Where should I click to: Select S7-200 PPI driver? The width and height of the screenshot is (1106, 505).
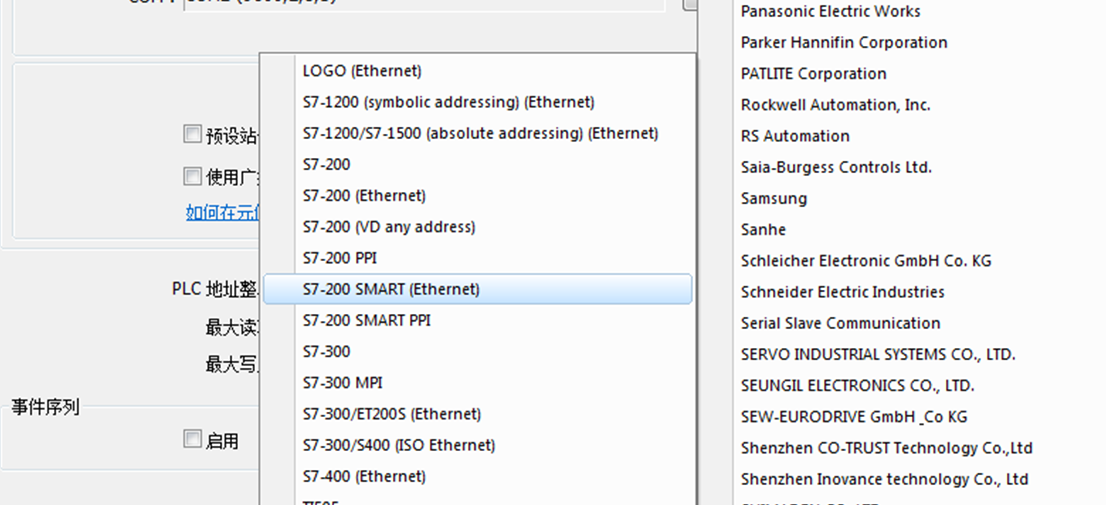coord(339,258)
